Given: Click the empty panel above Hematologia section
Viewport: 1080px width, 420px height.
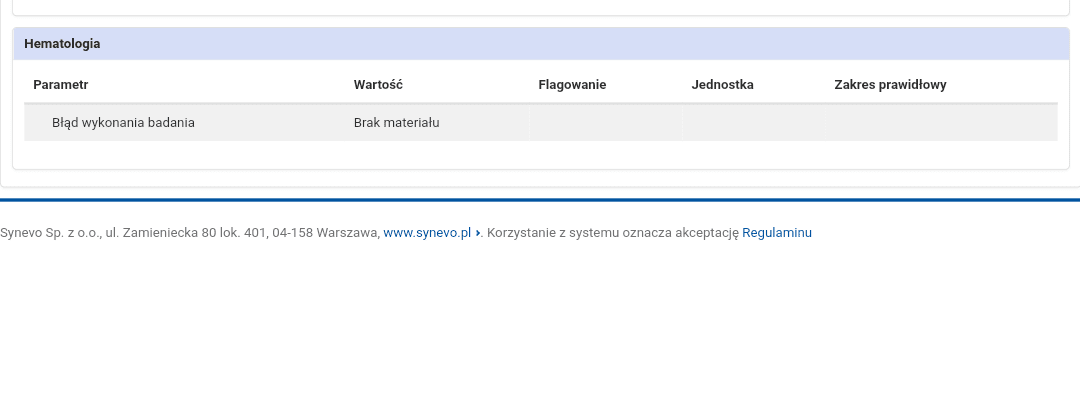Looking at the screenshot, I should point(540,6).
